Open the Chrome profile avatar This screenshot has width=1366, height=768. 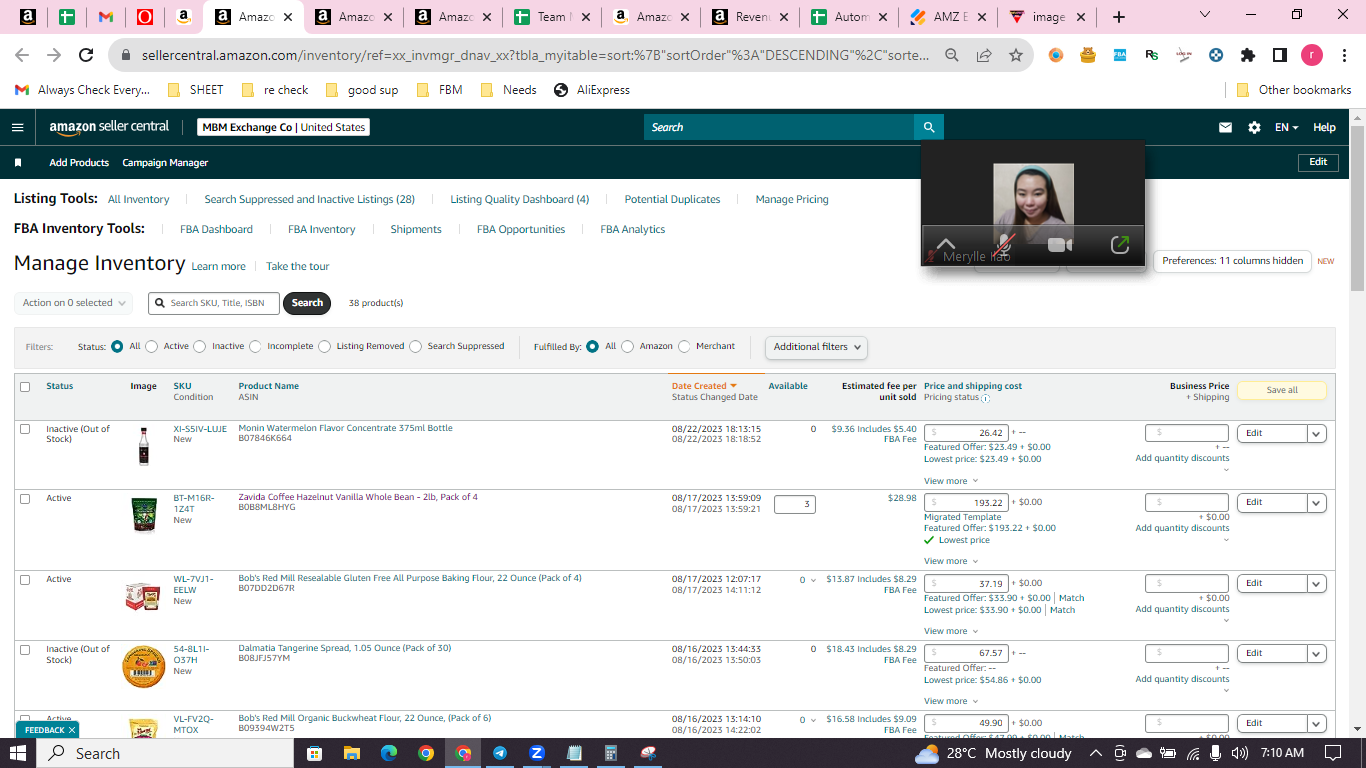click(1311, 55)
